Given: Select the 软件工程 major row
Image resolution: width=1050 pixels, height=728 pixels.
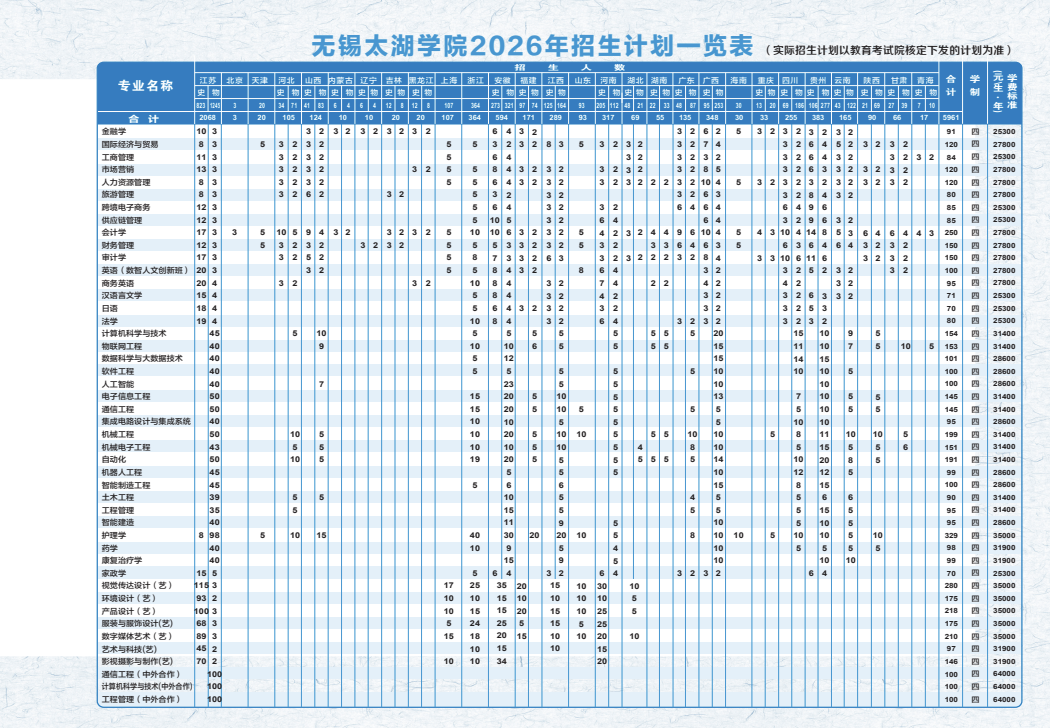Looking at the screenshot, I should [560, 371].
